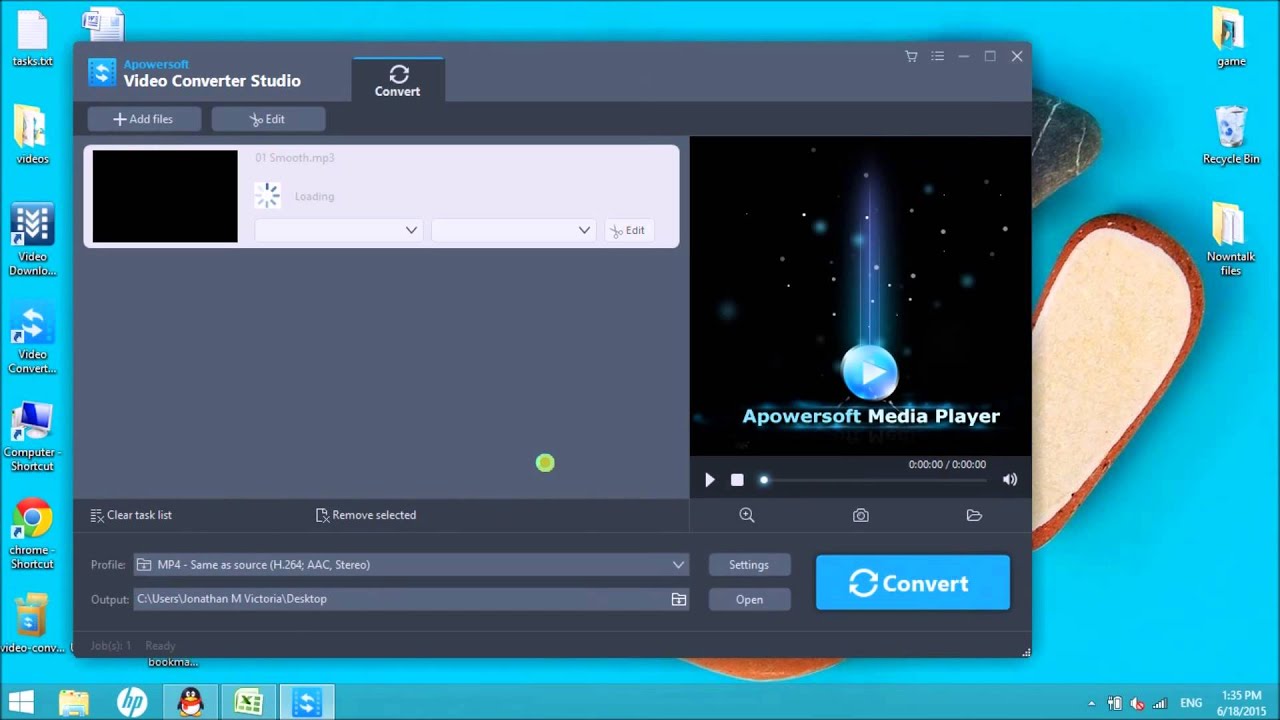
Task: Open the Windows Start button
Action: [20, 702]
